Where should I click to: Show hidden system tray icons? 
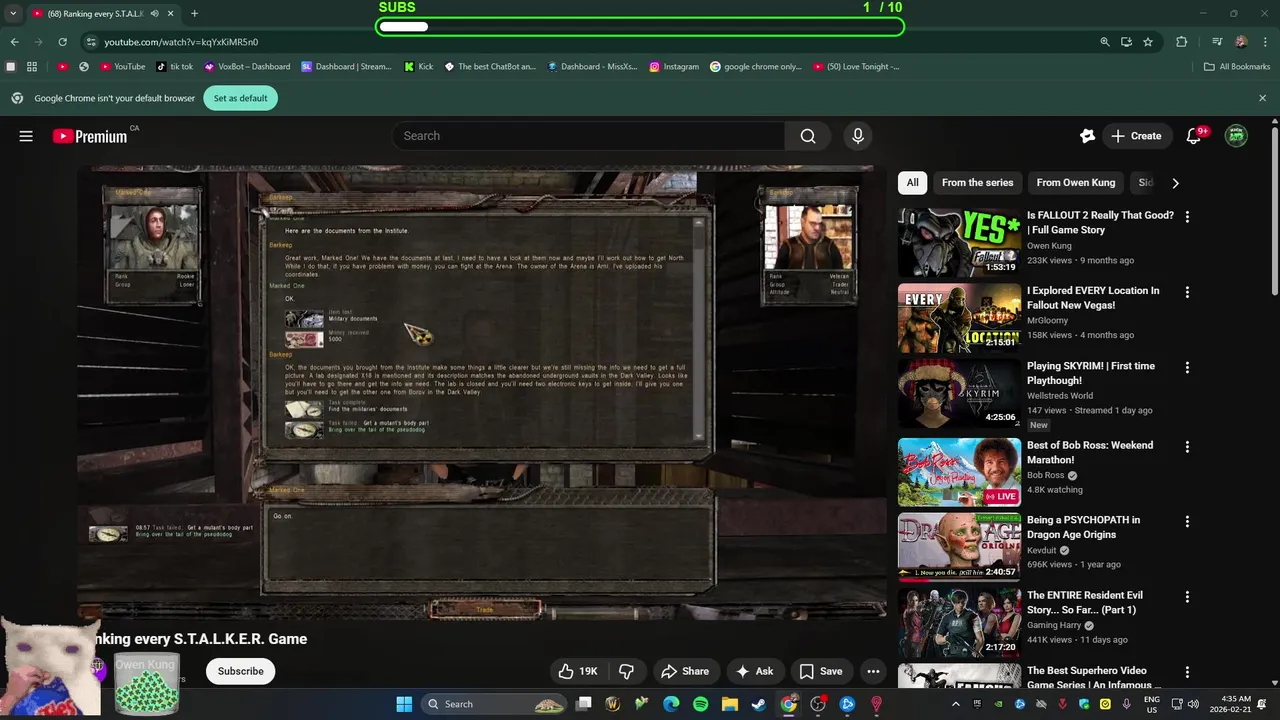click(x=955, y=704)
